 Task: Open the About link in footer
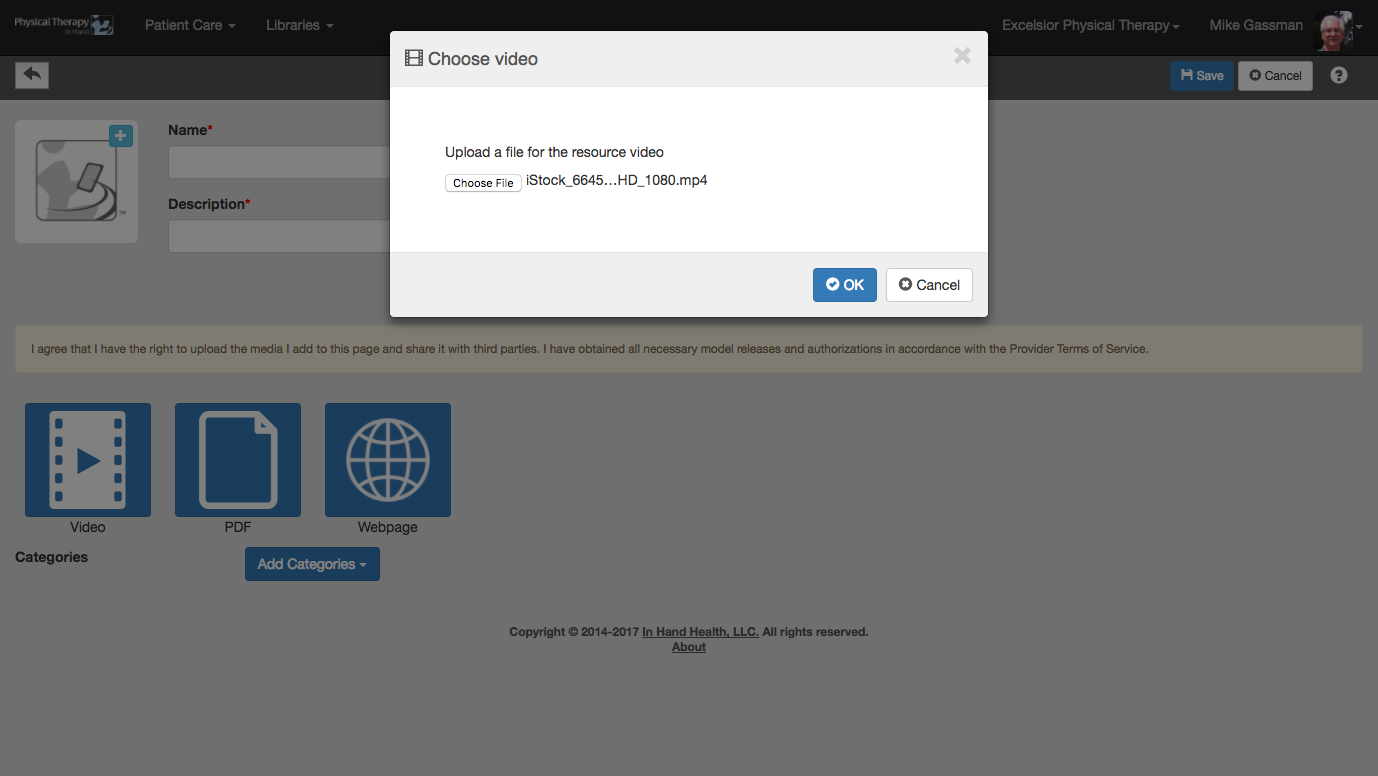[x=689, y=647]
